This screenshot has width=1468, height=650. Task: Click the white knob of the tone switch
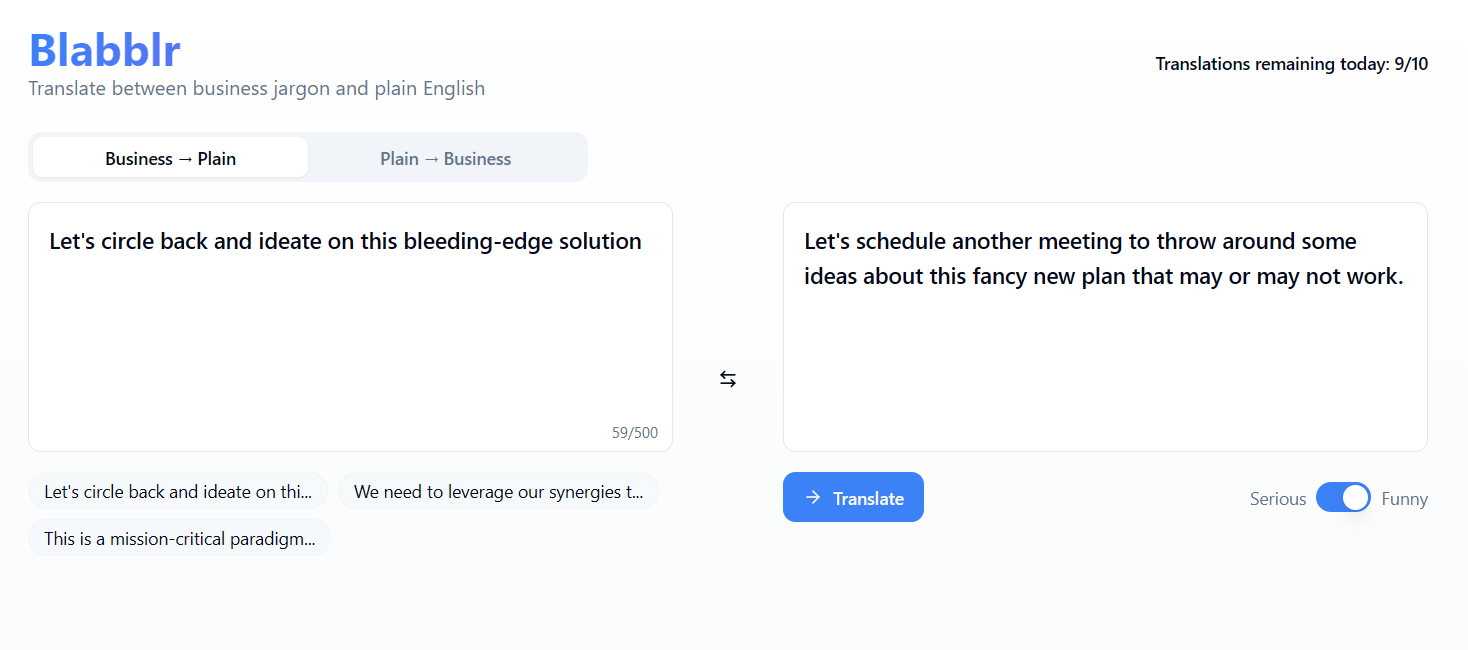click(x=1355, y=498)
